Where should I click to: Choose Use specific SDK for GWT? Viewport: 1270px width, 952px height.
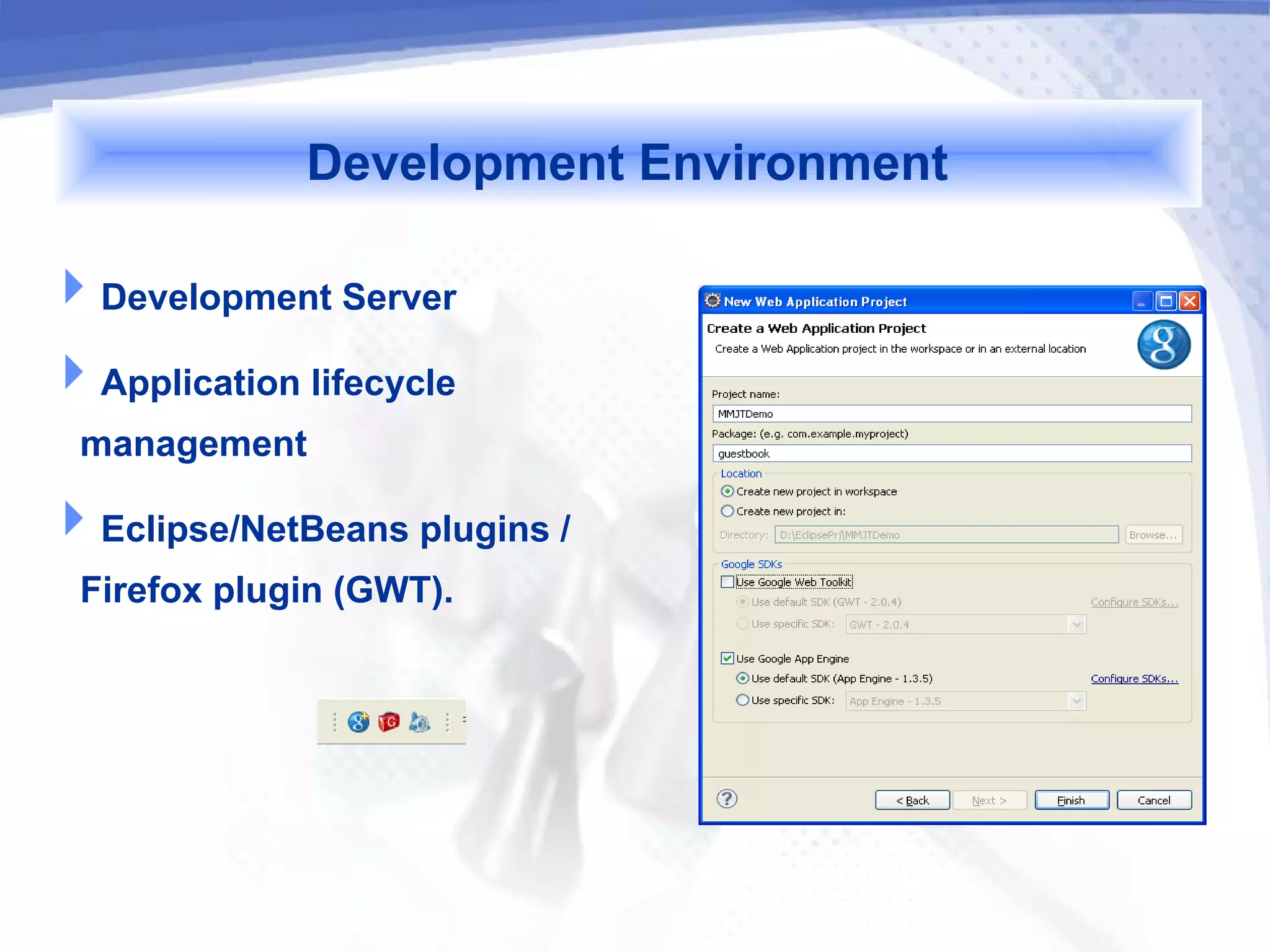point(742,624)
